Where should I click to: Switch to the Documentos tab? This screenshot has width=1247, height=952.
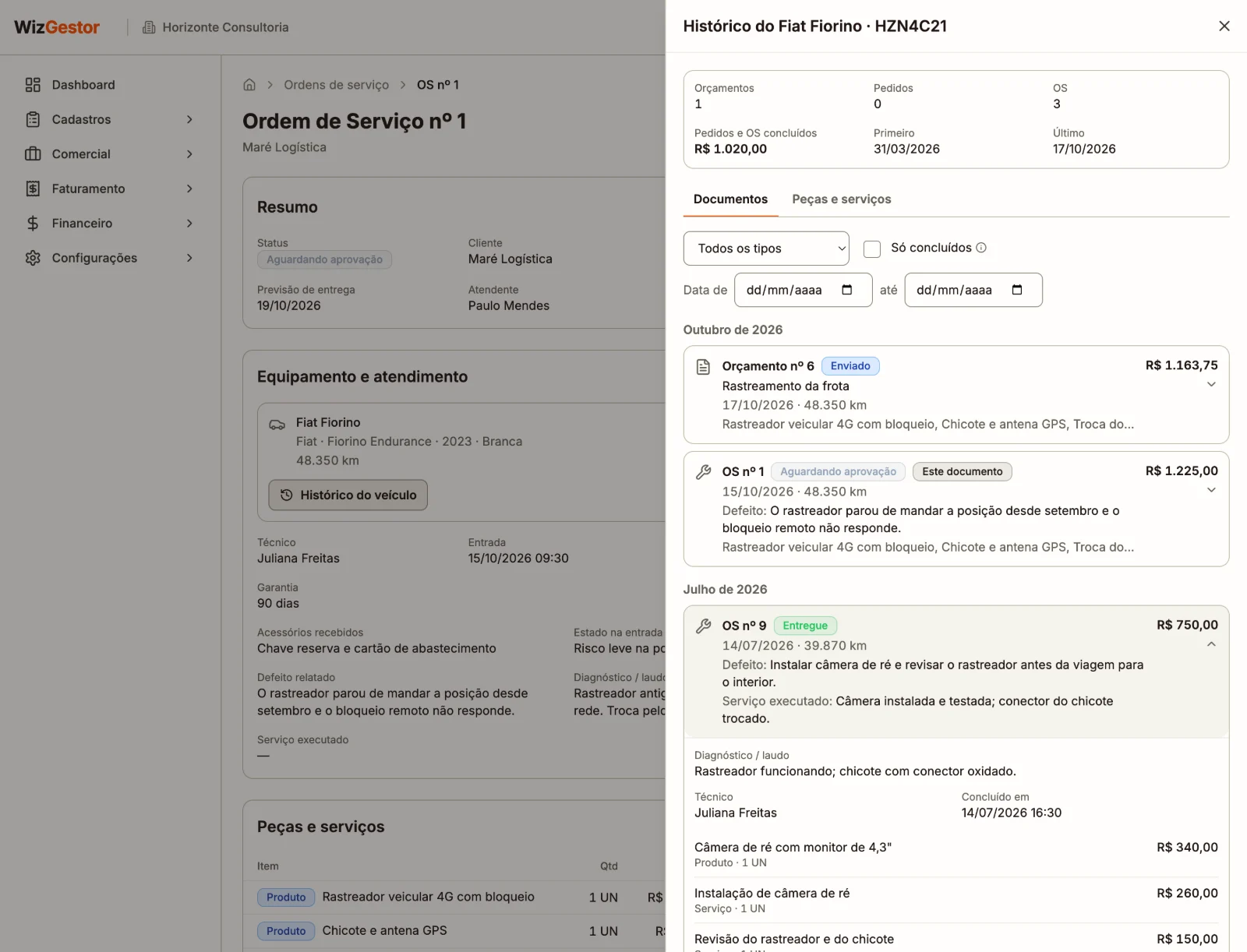(x=730, y=199)
